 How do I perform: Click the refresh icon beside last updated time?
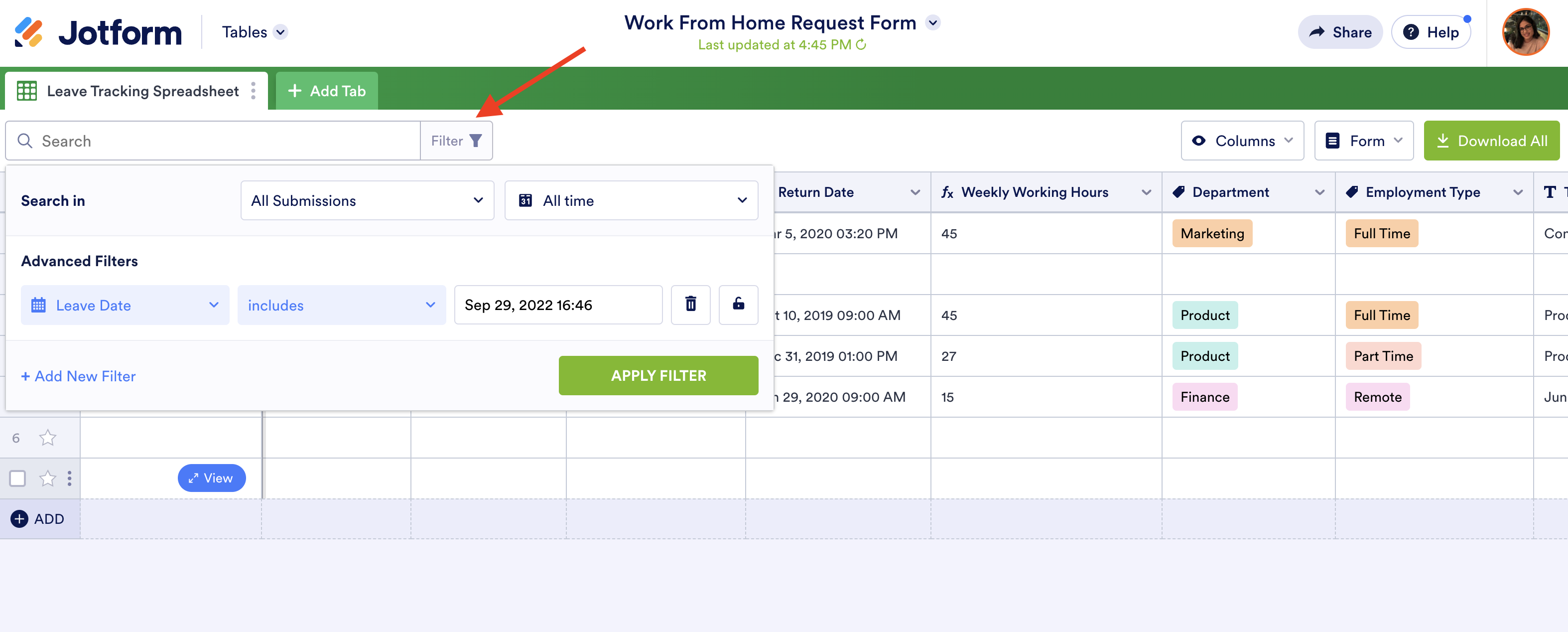(861, 45)
